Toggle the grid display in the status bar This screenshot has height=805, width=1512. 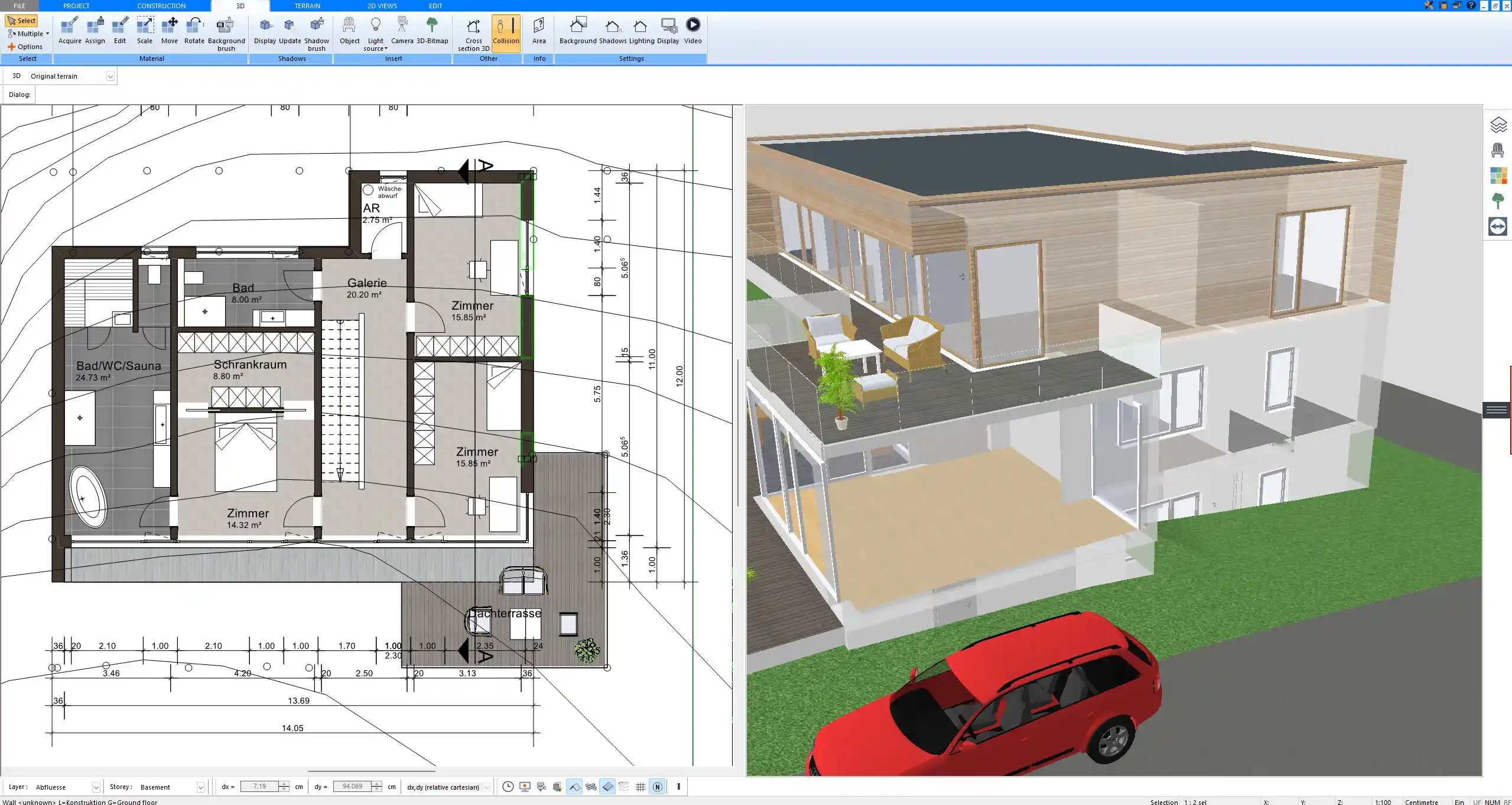point(640,787)
